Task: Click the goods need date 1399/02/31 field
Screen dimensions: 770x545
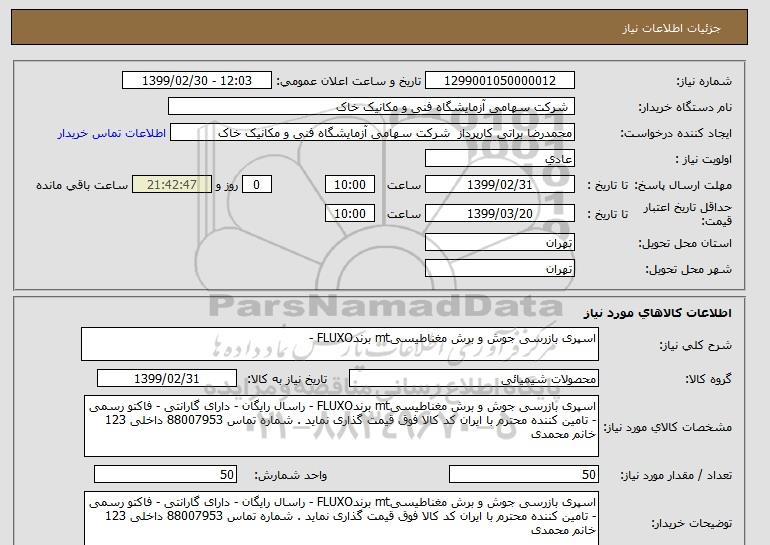Action: pos(167,379)
